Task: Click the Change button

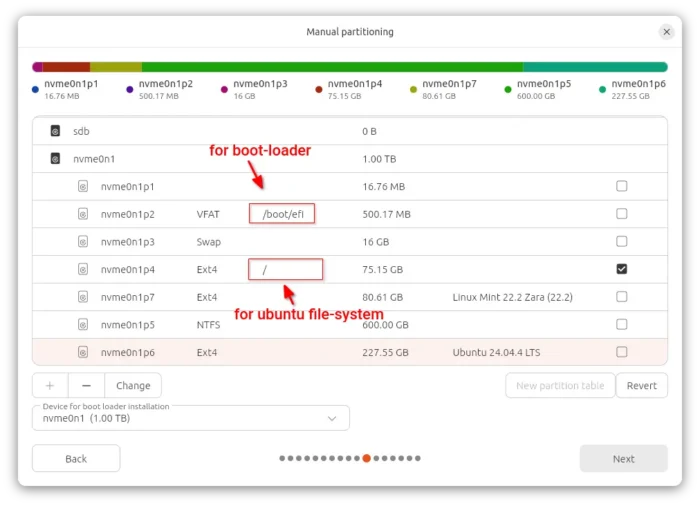Action: (133, 386)
